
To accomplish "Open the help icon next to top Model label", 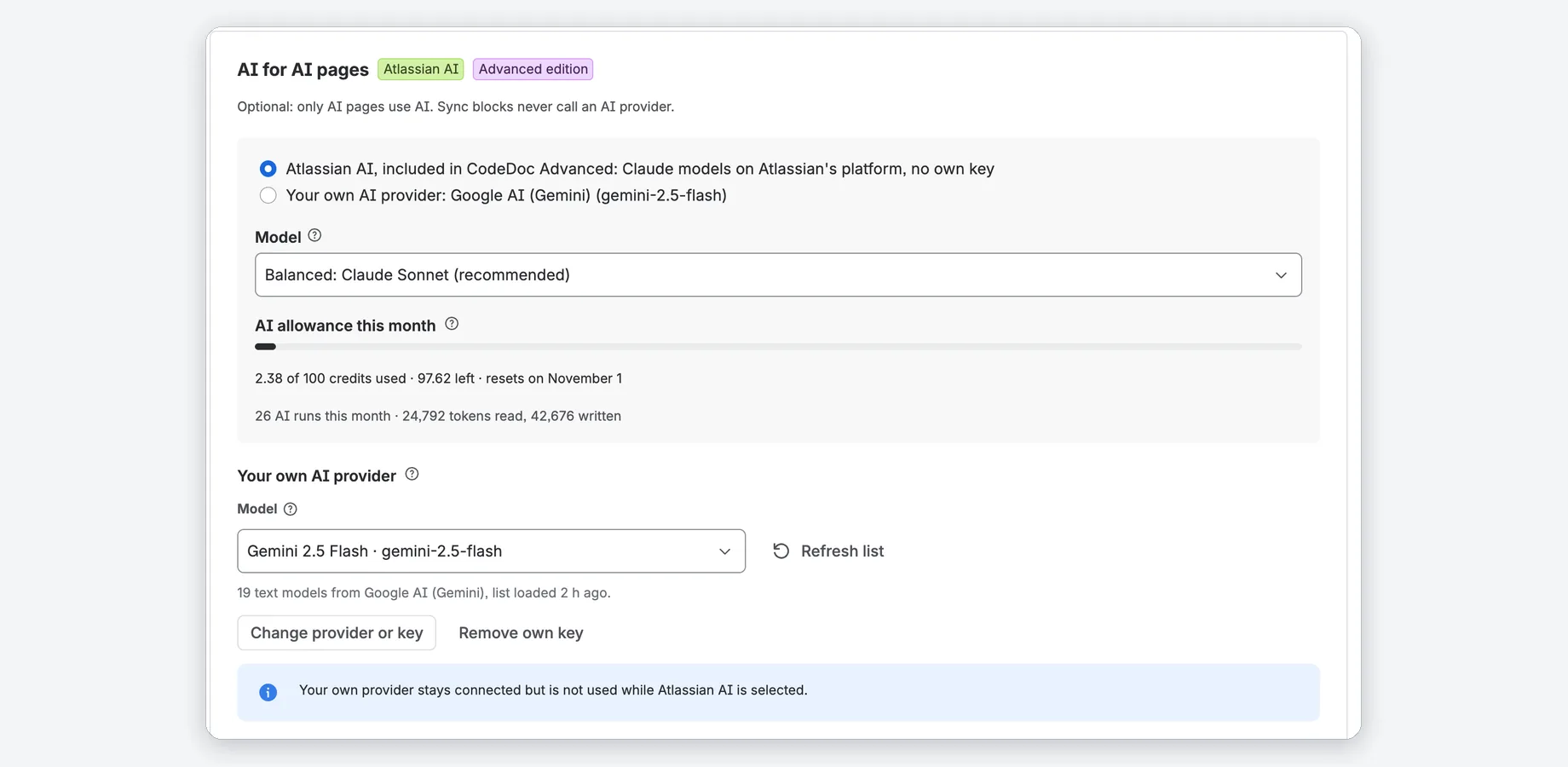I will pyautogui.click(x=314, y=235).
